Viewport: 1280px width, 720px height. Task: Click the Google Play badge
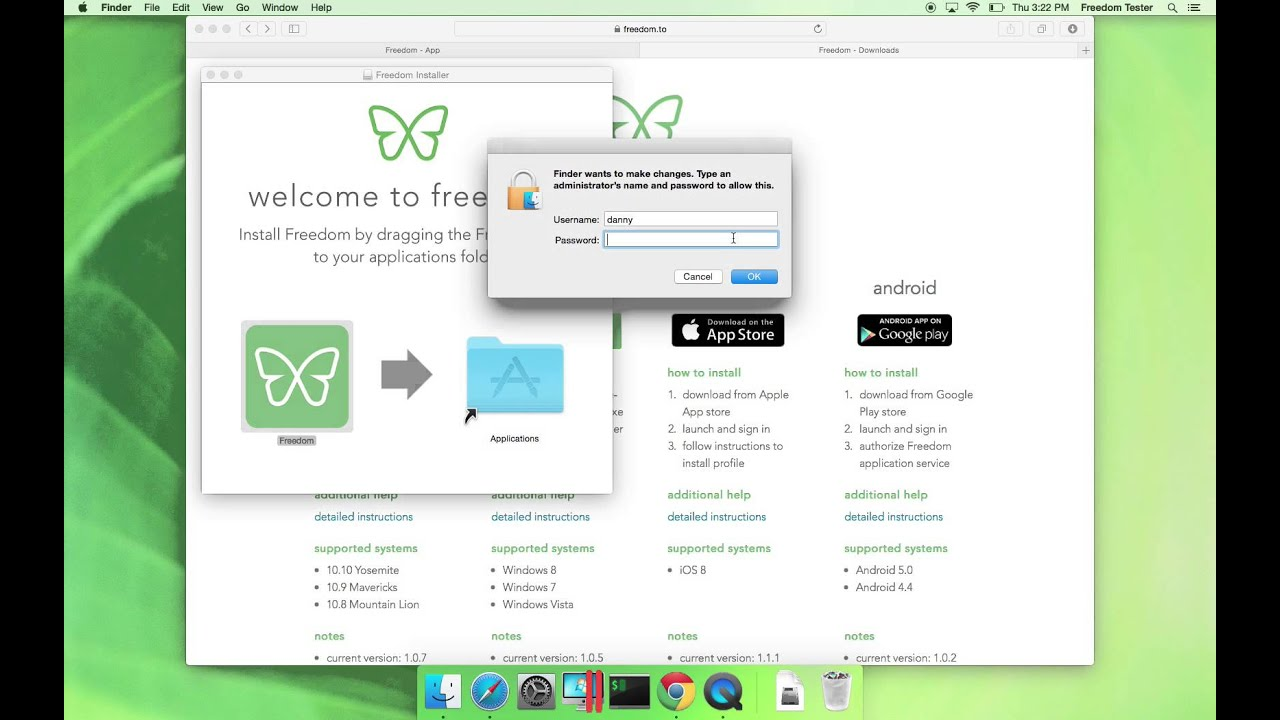[904, 330]
